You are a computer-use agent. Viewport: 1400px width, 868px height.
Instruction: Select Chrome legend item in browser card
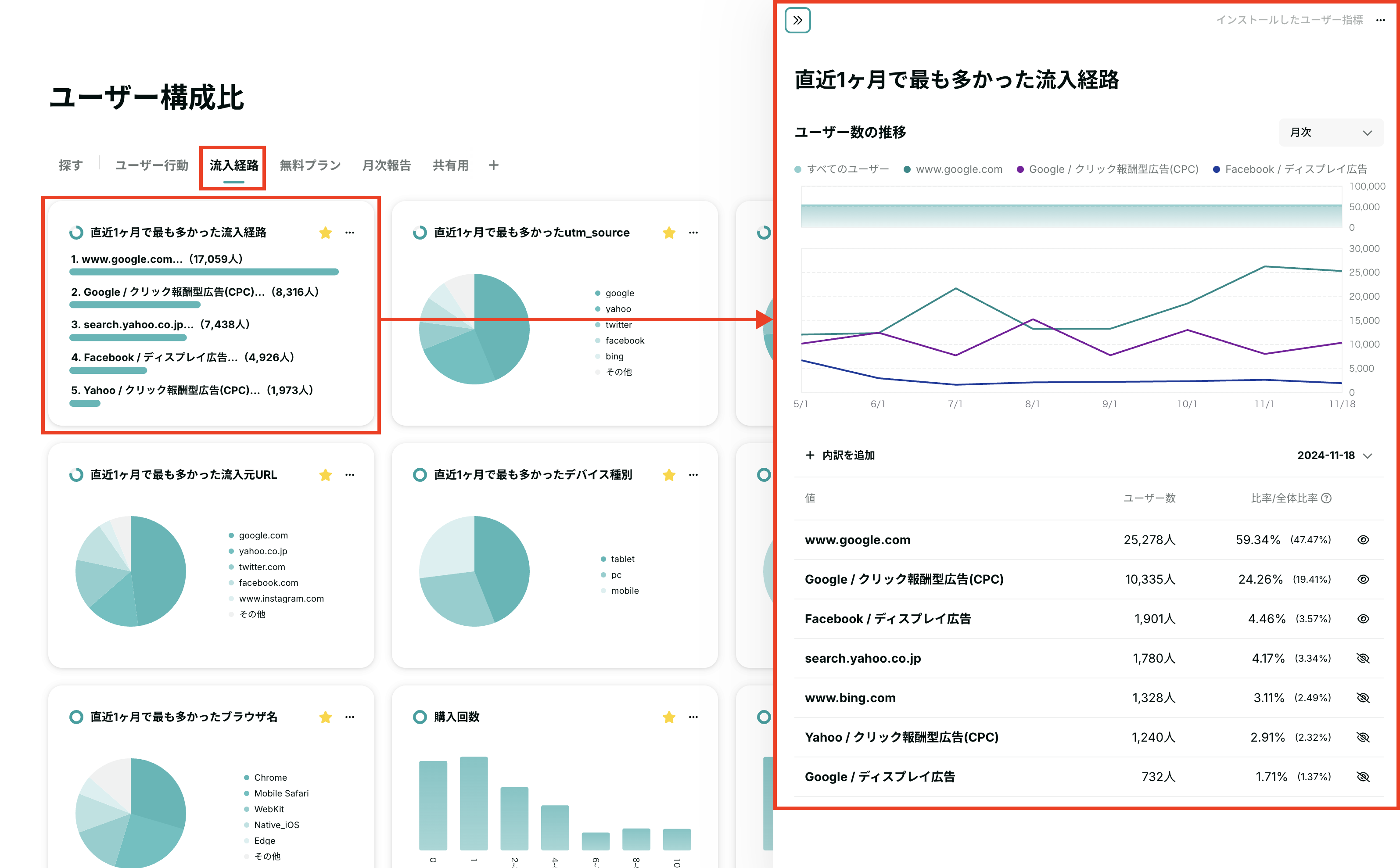(265, 778)
